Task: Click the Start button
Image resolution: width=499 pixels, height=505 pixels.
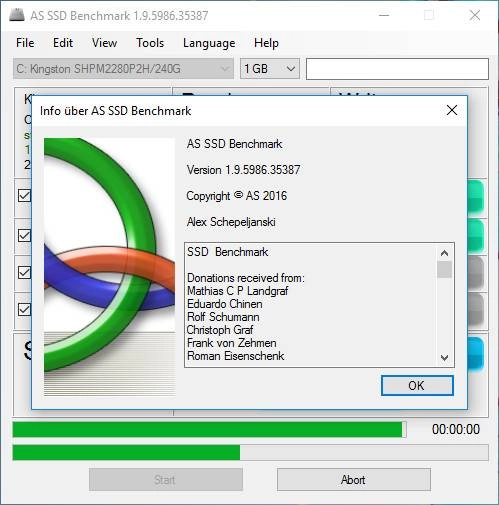Action: 165,480
